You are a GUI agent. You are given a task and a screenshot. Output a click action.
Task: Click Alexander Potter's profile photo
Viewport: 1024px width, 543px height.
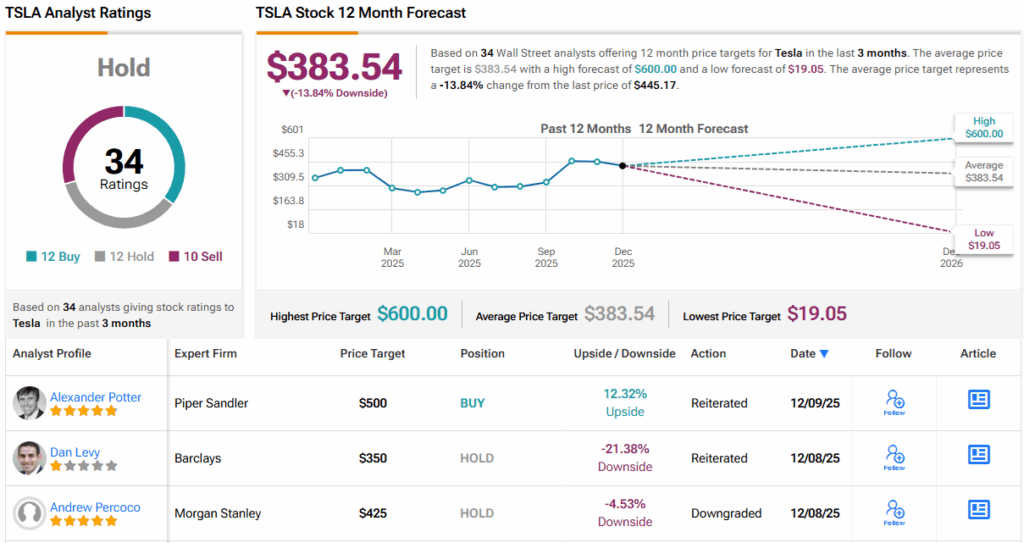(x=29, y=403)
